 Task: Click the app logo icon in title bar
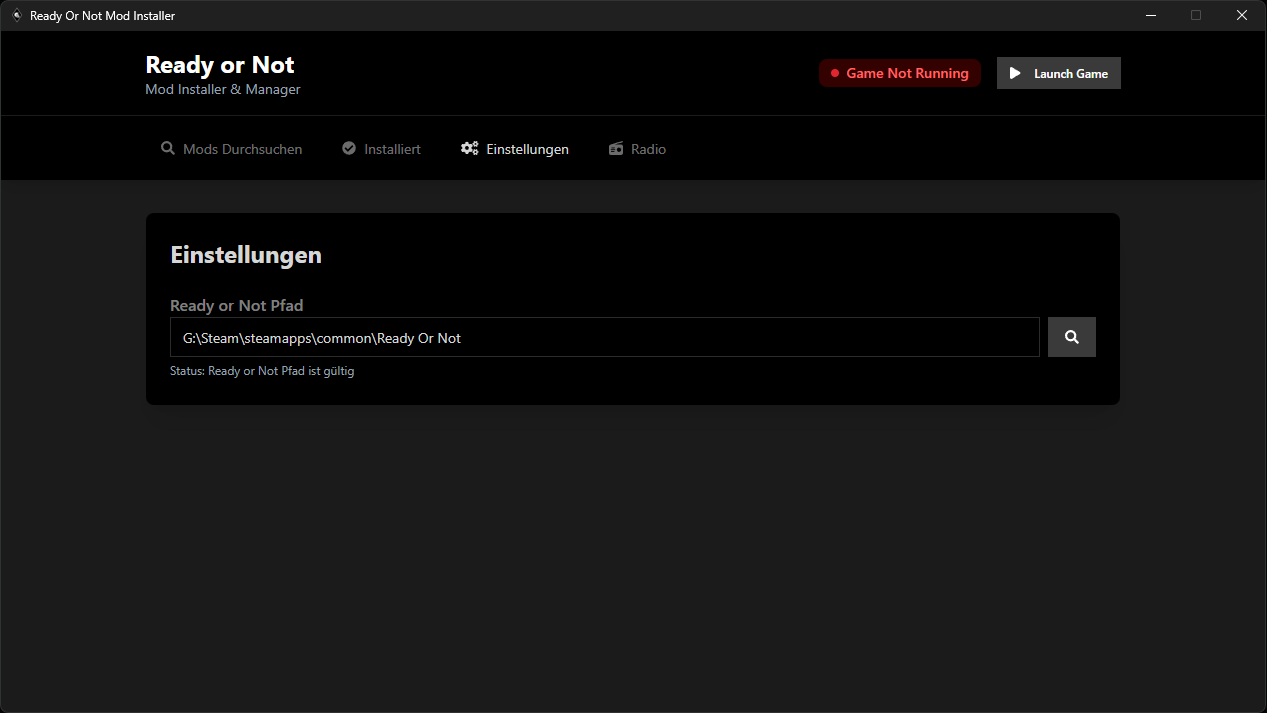[x=16, y=15]
